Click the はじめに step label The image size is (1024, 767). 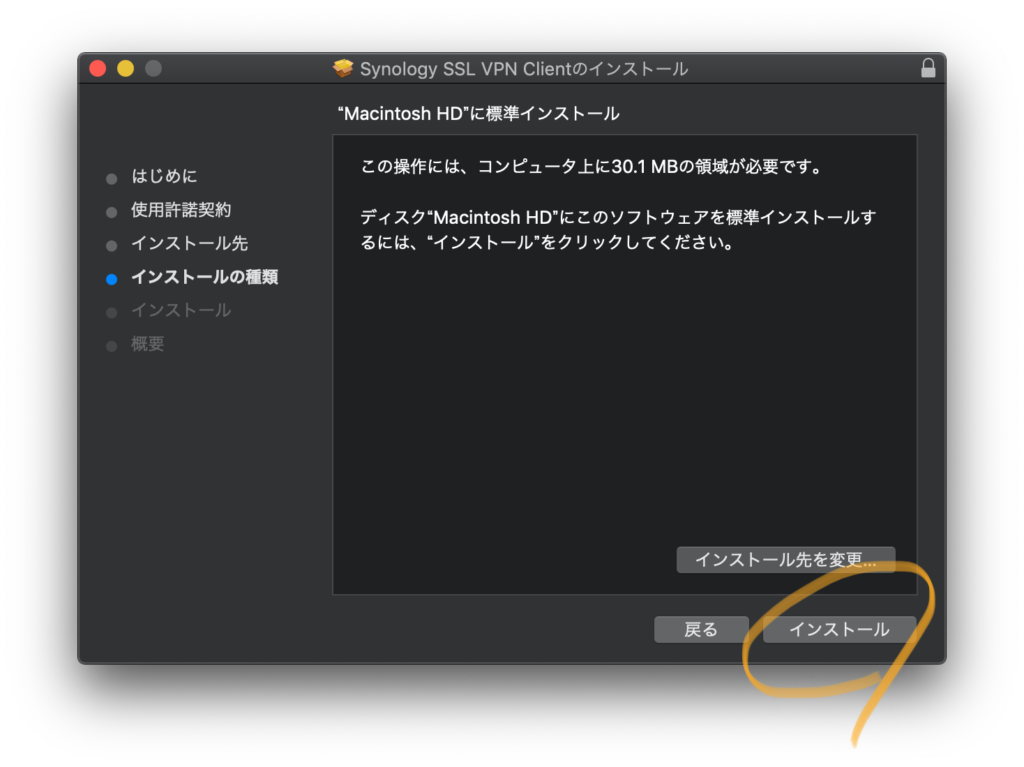tap(164, 177)
